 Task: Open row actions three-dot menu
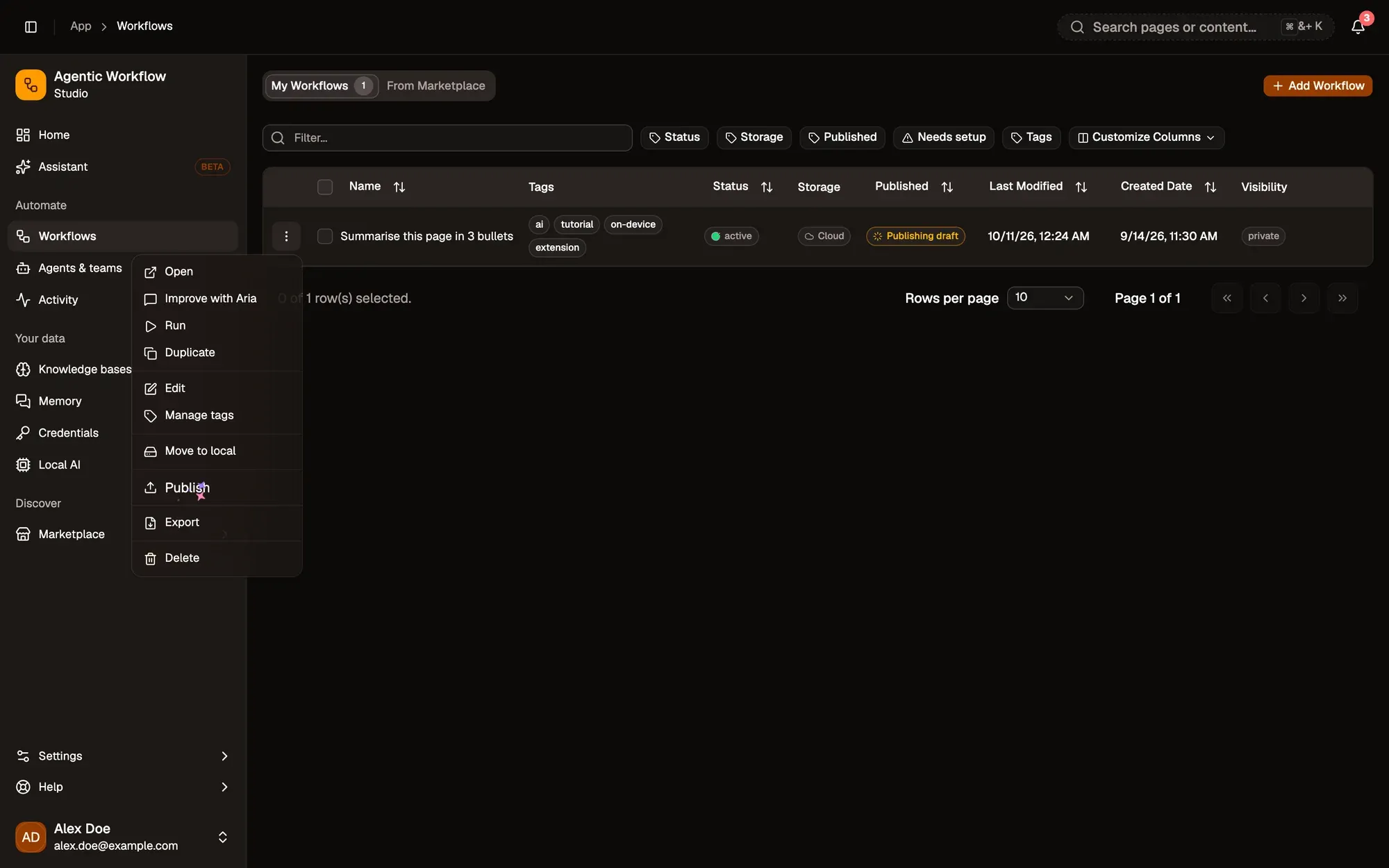click(x=286, y=236)
